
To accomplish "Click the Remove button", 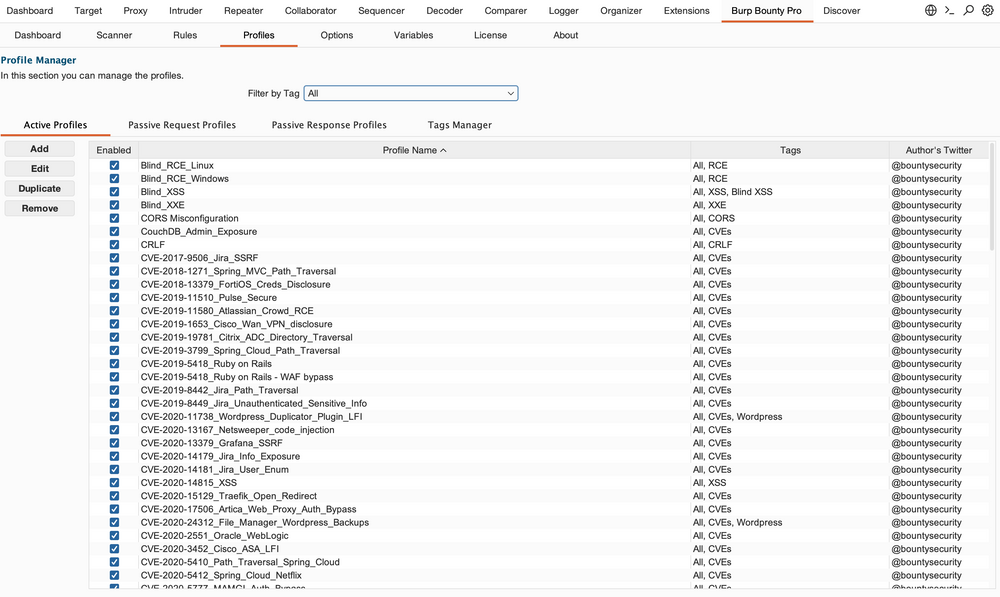I will (39, 208).
